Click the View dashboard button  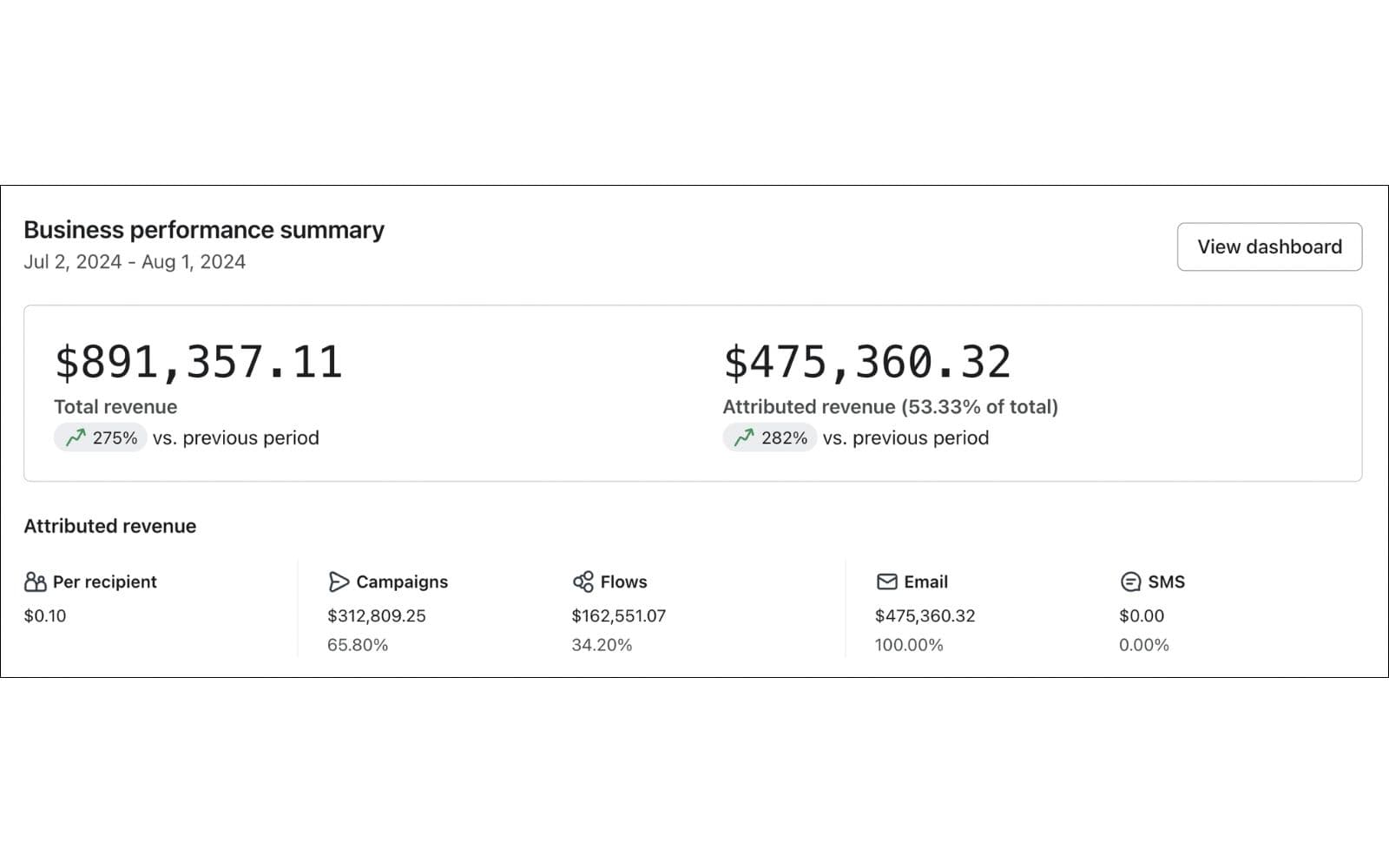click(1269, 247)
